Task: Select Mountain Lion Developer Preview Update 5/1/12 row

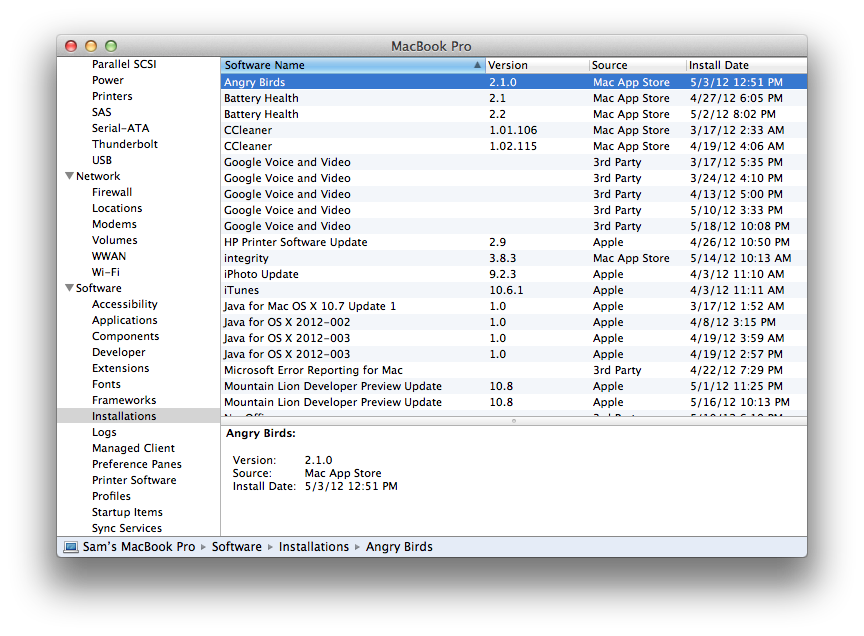Action: [514, 385]
